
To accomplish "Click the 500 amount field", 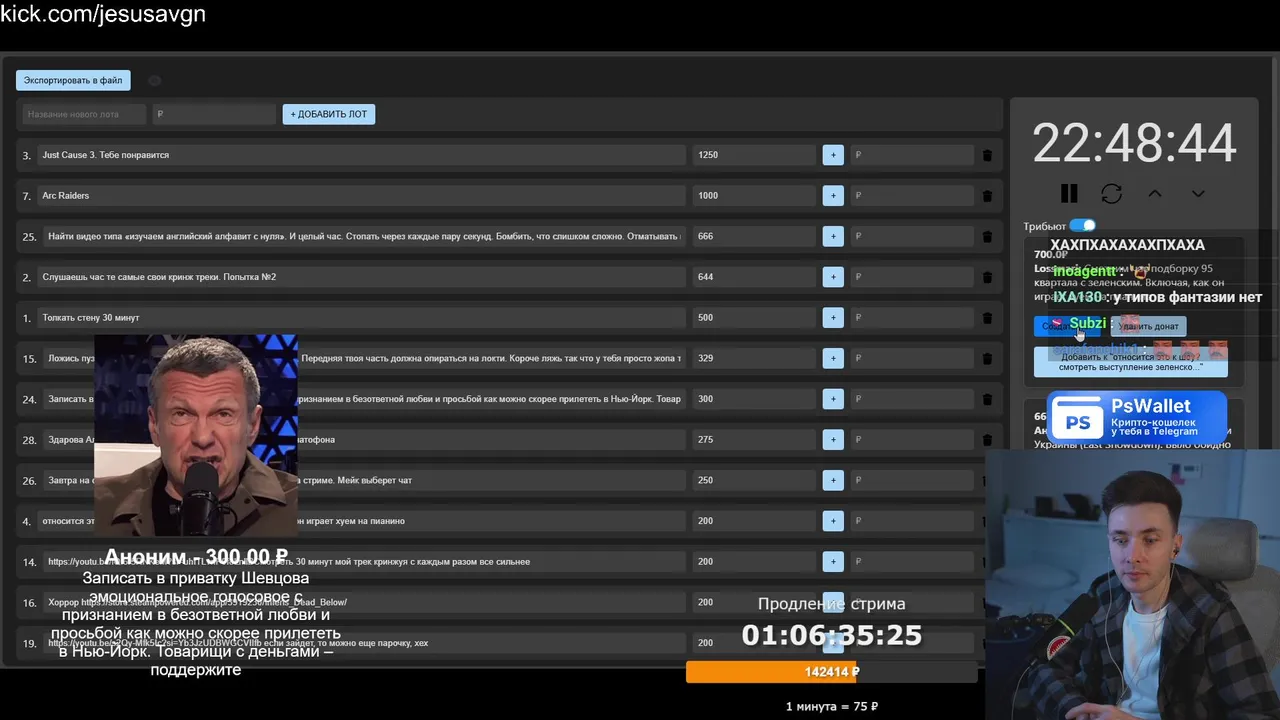I will tap(754, 318).
